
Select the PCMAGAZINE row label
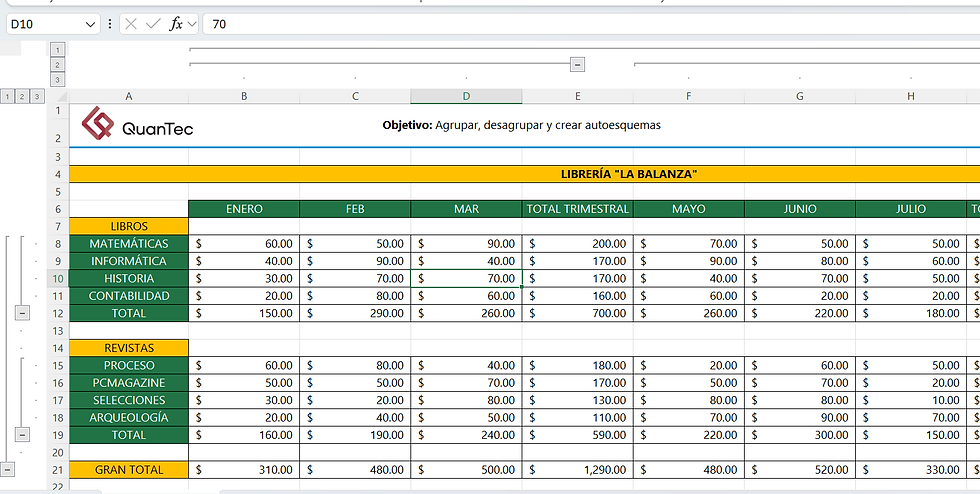point(129,383)
